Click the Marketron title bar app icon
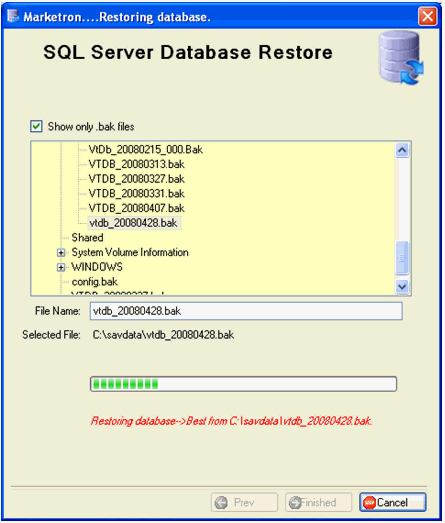This screenshot has height=523, width=445. click(13, 16)
